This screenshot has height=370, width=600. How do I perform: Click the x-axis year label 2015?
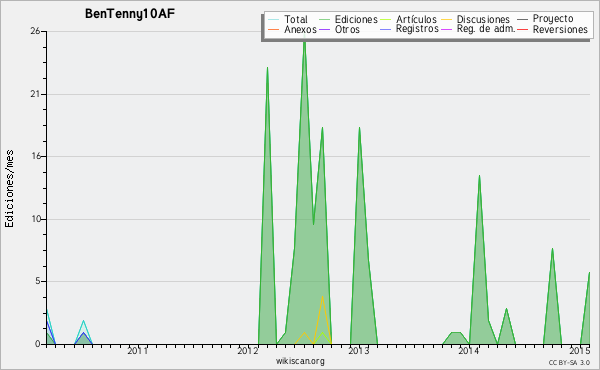(579, 350)
